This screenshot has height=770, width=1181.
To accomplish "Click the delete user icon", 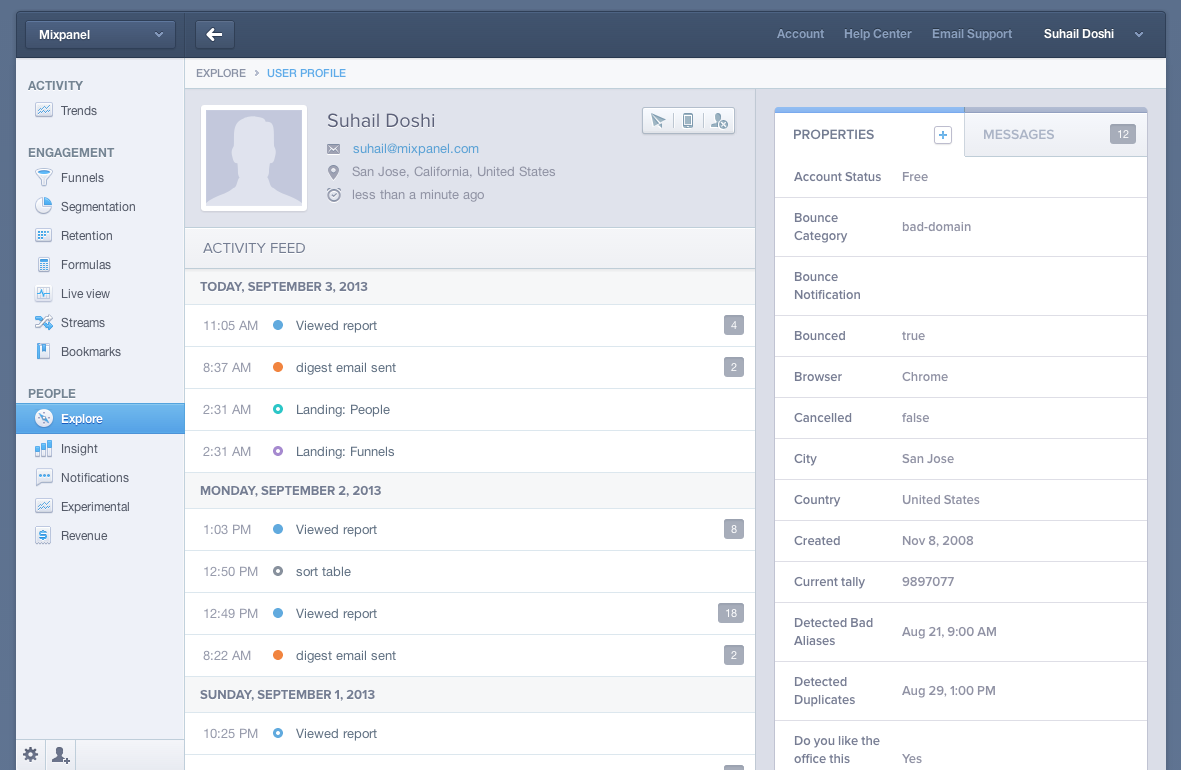I will pos(719,121).
